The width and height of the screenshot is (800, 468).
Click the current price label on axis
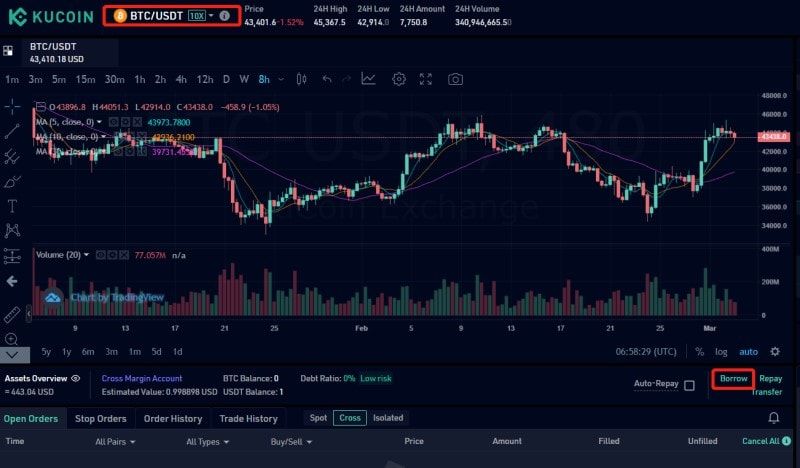(774, 137)
